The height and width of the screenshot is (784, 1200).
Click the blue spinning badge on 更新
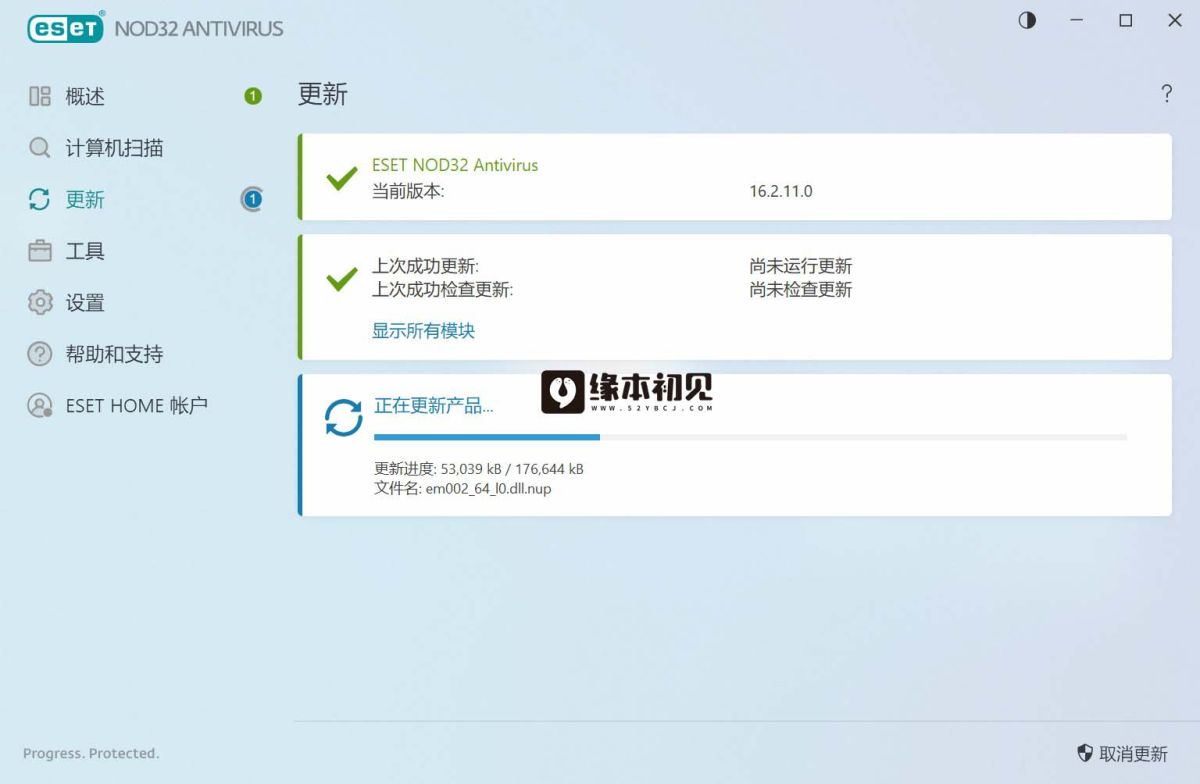252,199
